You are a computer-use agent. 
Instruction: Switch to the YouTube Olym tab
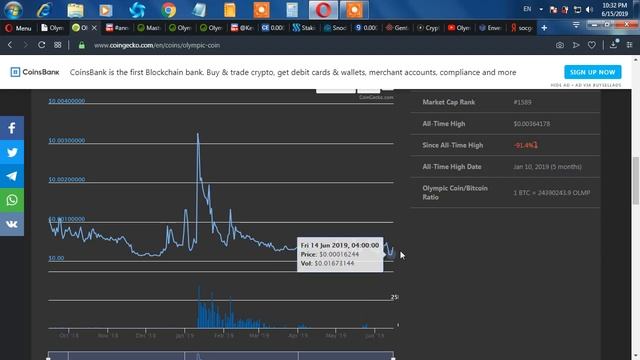459,28
